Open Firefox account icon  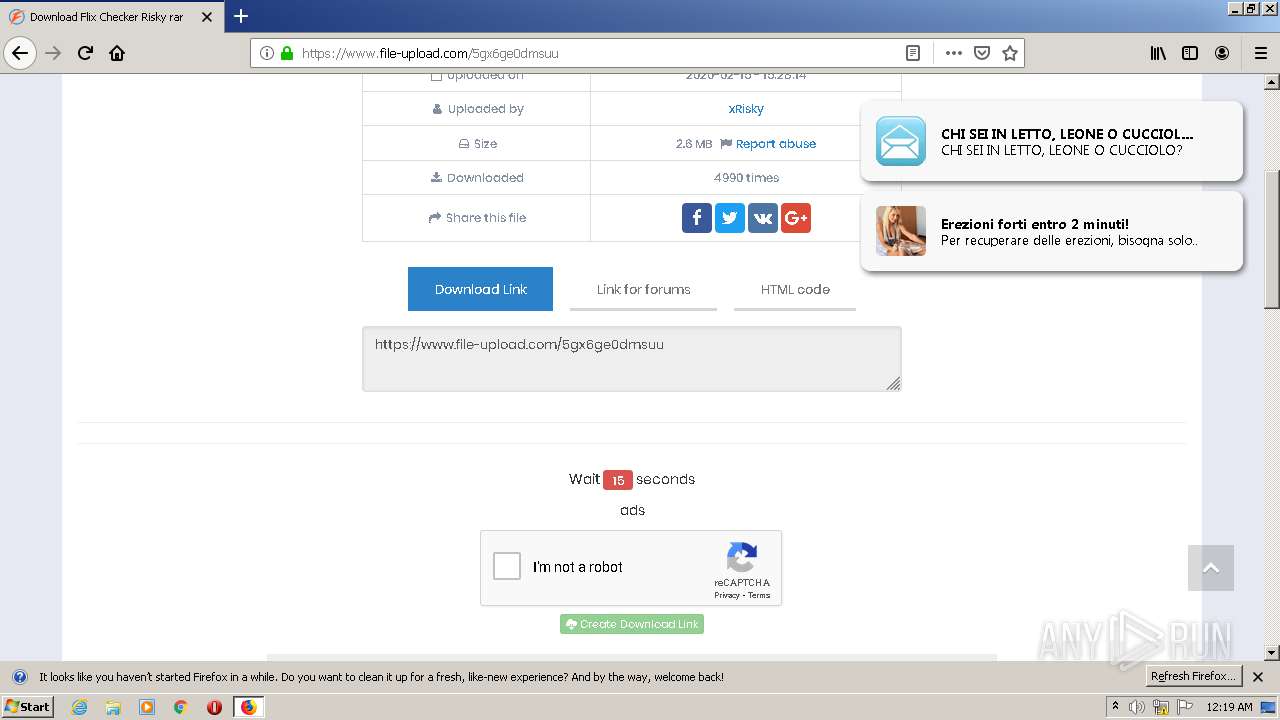point(1222,53)
